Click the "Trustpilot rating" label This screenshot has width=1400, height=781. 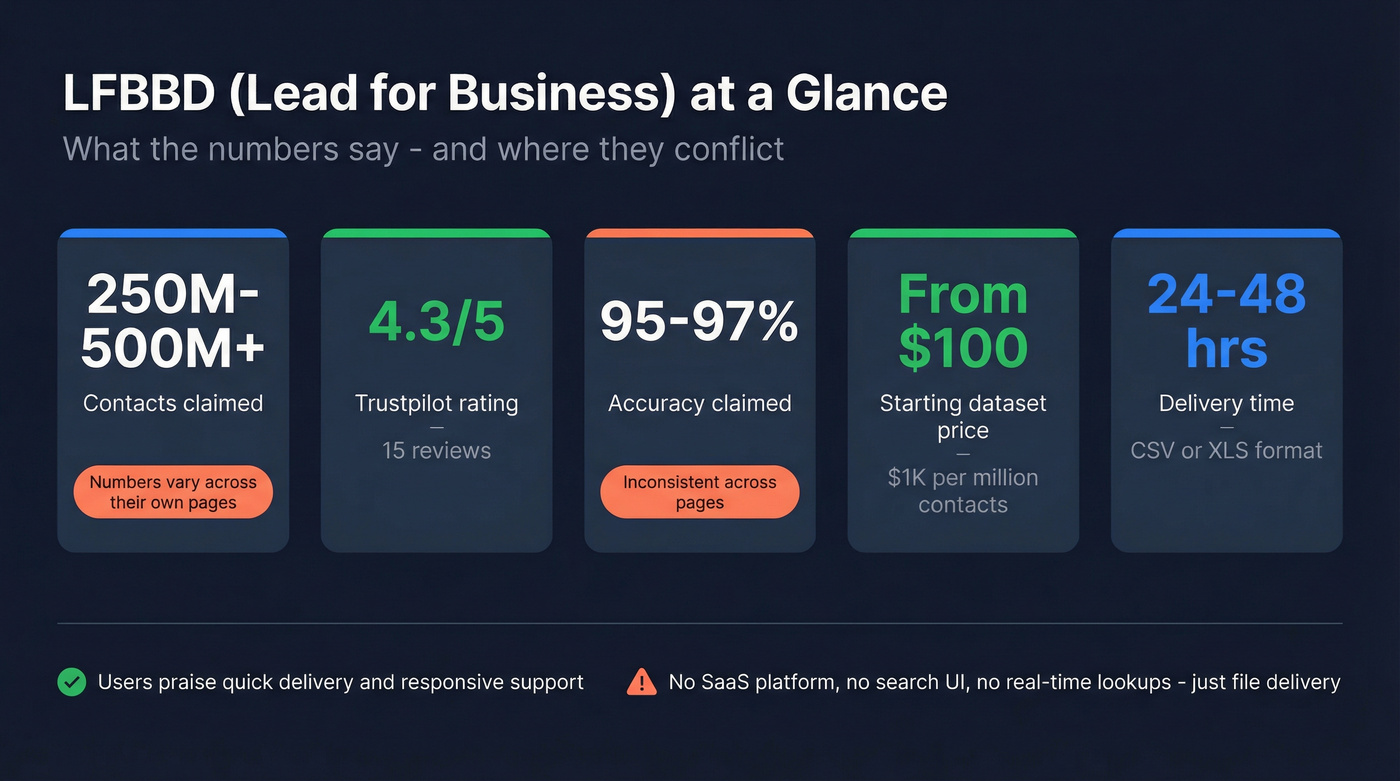click(x=437, y=403)
